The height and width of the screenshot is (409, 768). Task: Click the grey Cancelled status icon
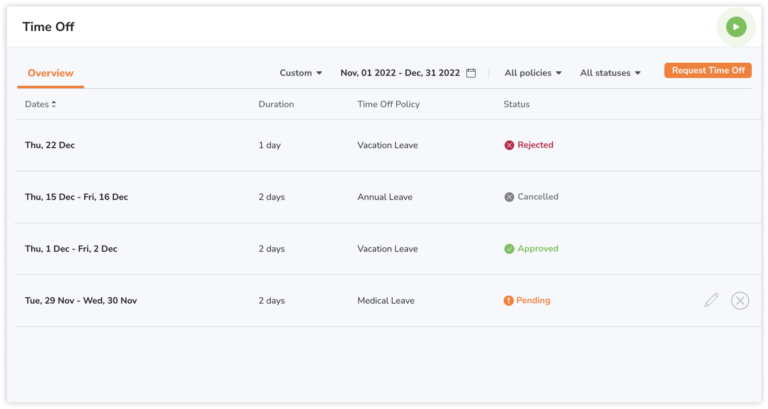[x=509, y=197]
